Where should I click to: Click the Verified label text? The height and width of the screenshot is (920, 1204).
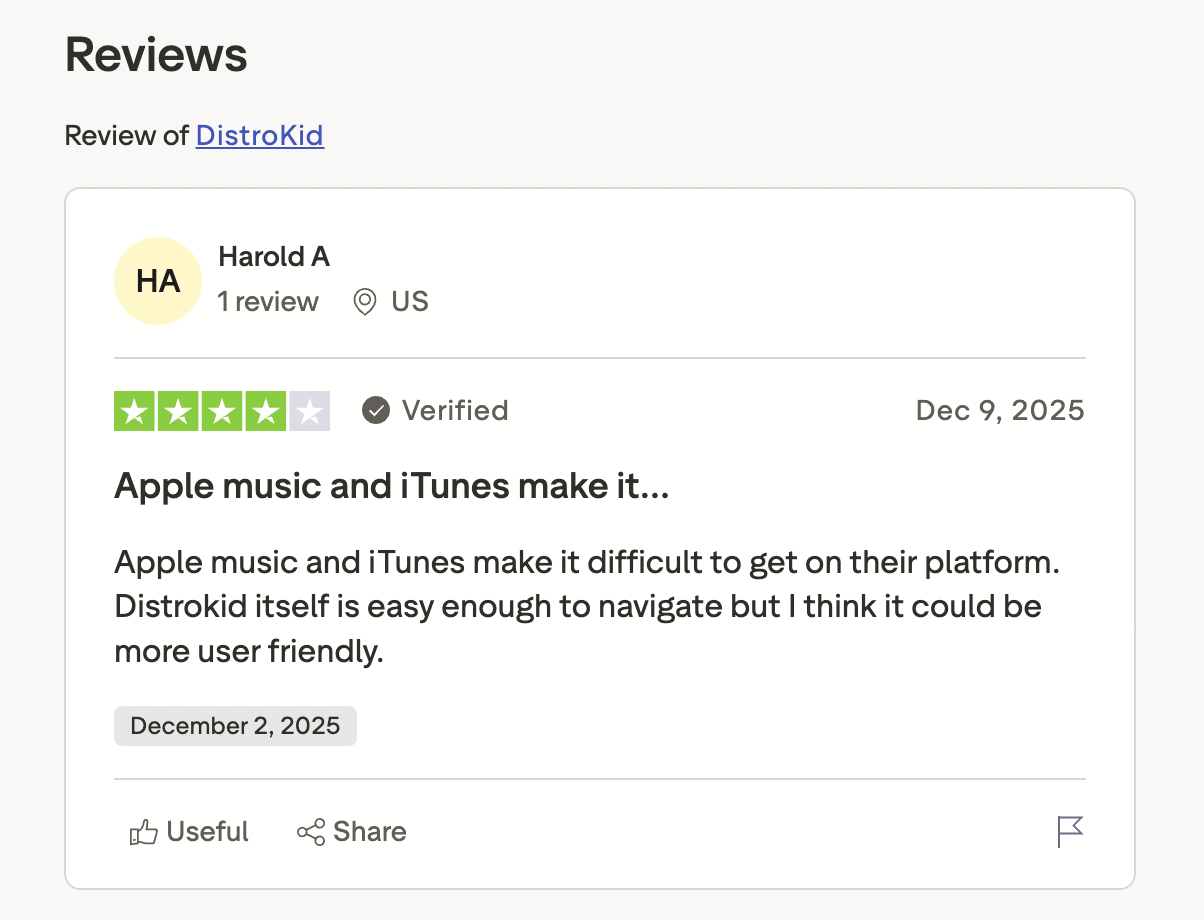(x=455, y=411)
